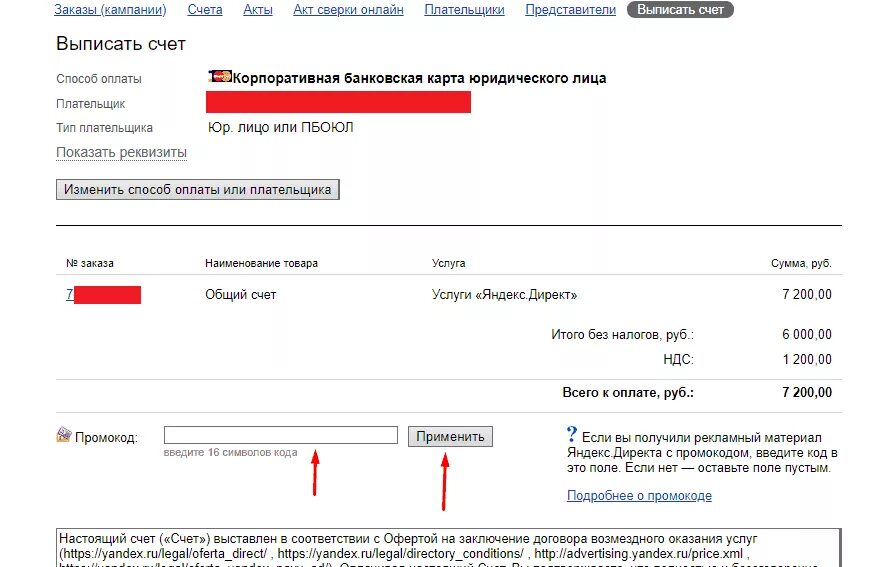This screenshot has height=567, width=882.
Task: Focus the Промокод input field
Action: (281, 435)
